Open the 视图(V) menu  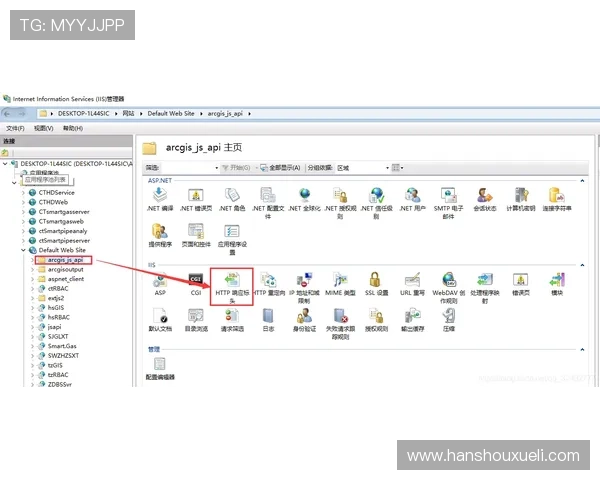(43, 128)
